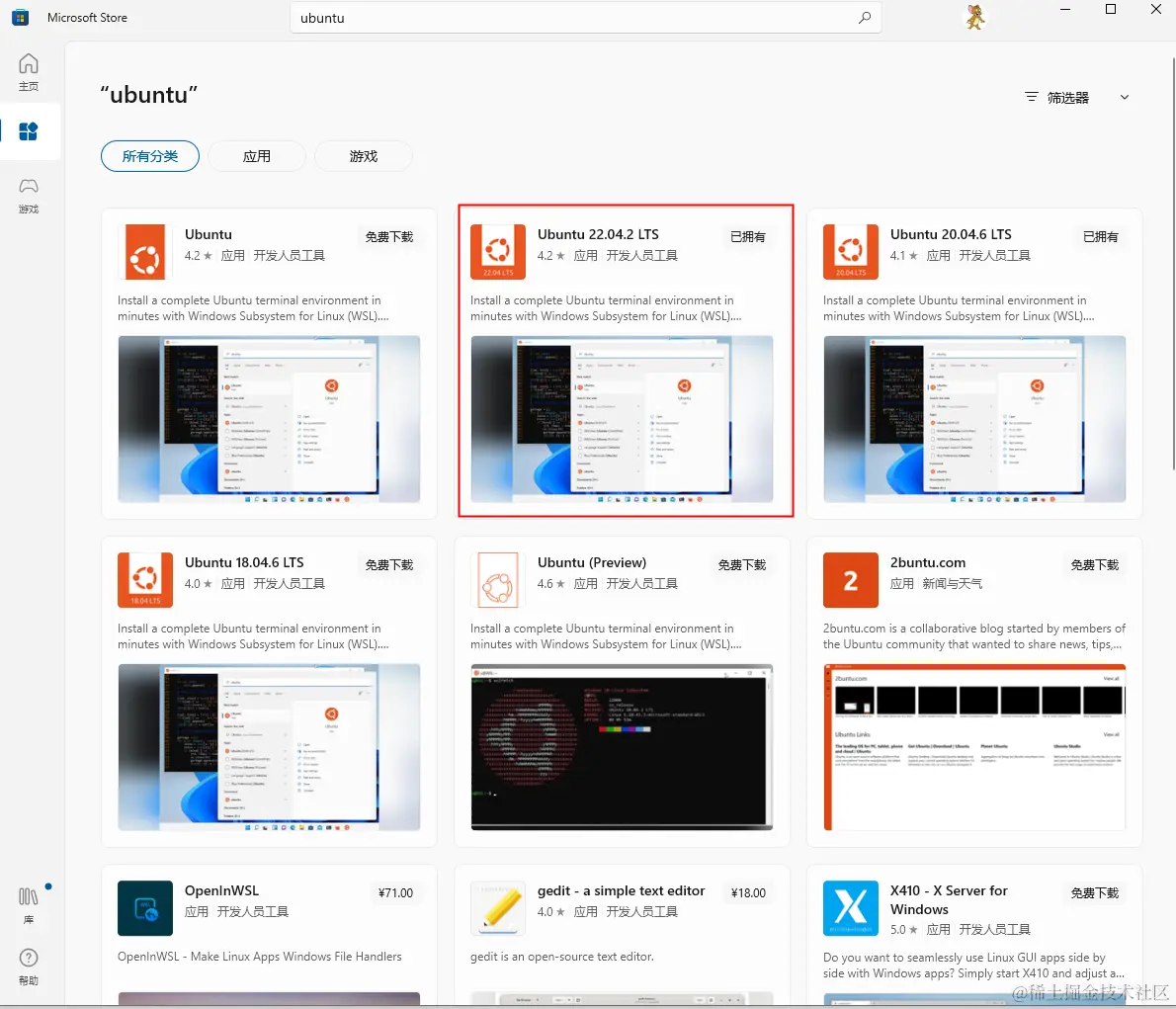Click the search magnifier icon

click(x=865, y=17)
